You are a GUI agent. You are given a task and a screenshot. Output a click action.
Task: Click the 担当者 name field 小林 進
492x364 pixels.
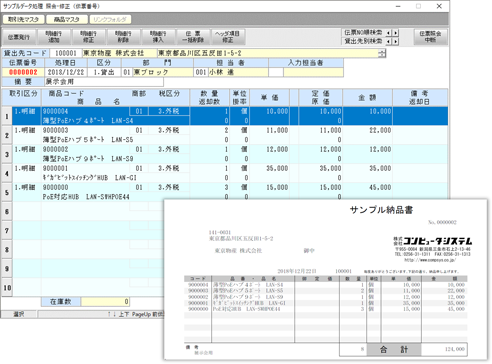click(238, 72)
